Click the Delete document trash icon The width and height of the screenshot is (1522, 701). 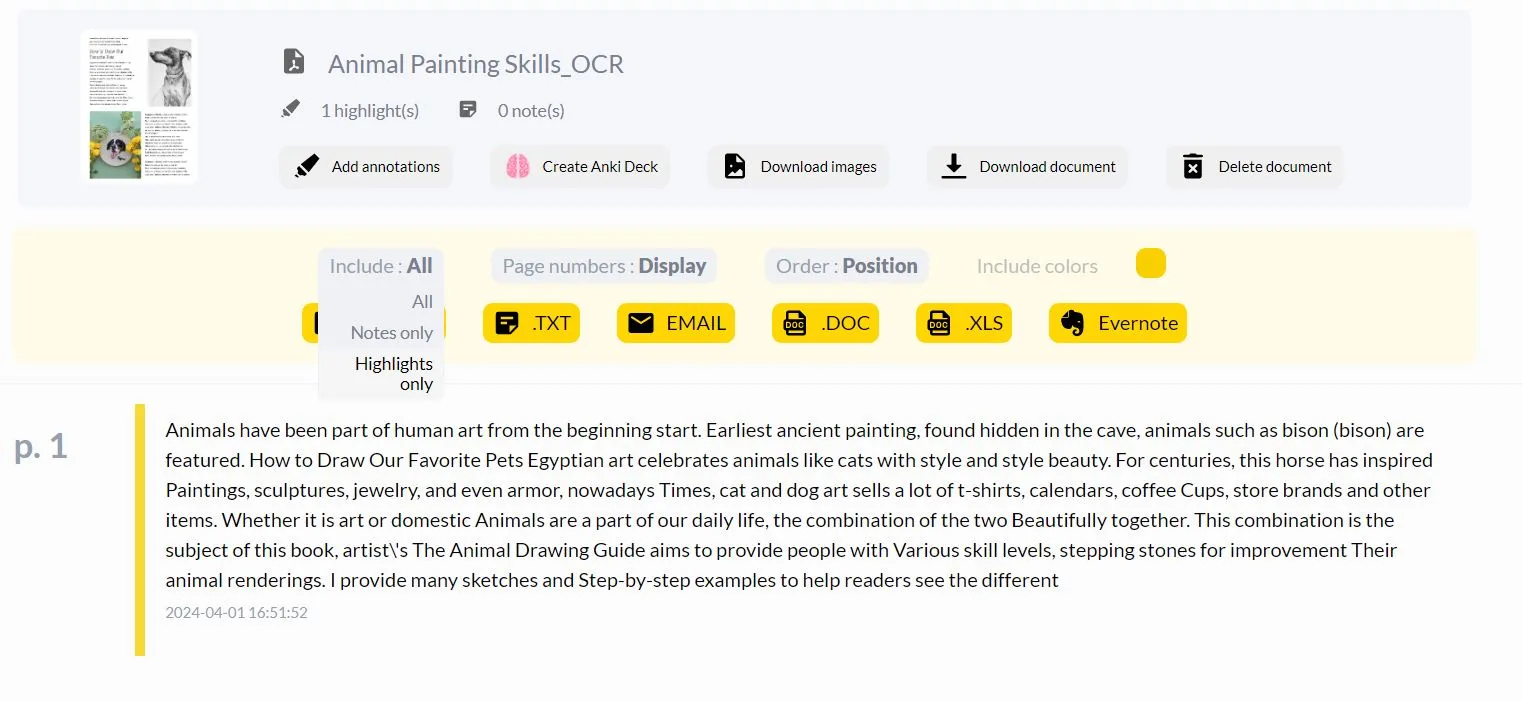[1192, 166]
